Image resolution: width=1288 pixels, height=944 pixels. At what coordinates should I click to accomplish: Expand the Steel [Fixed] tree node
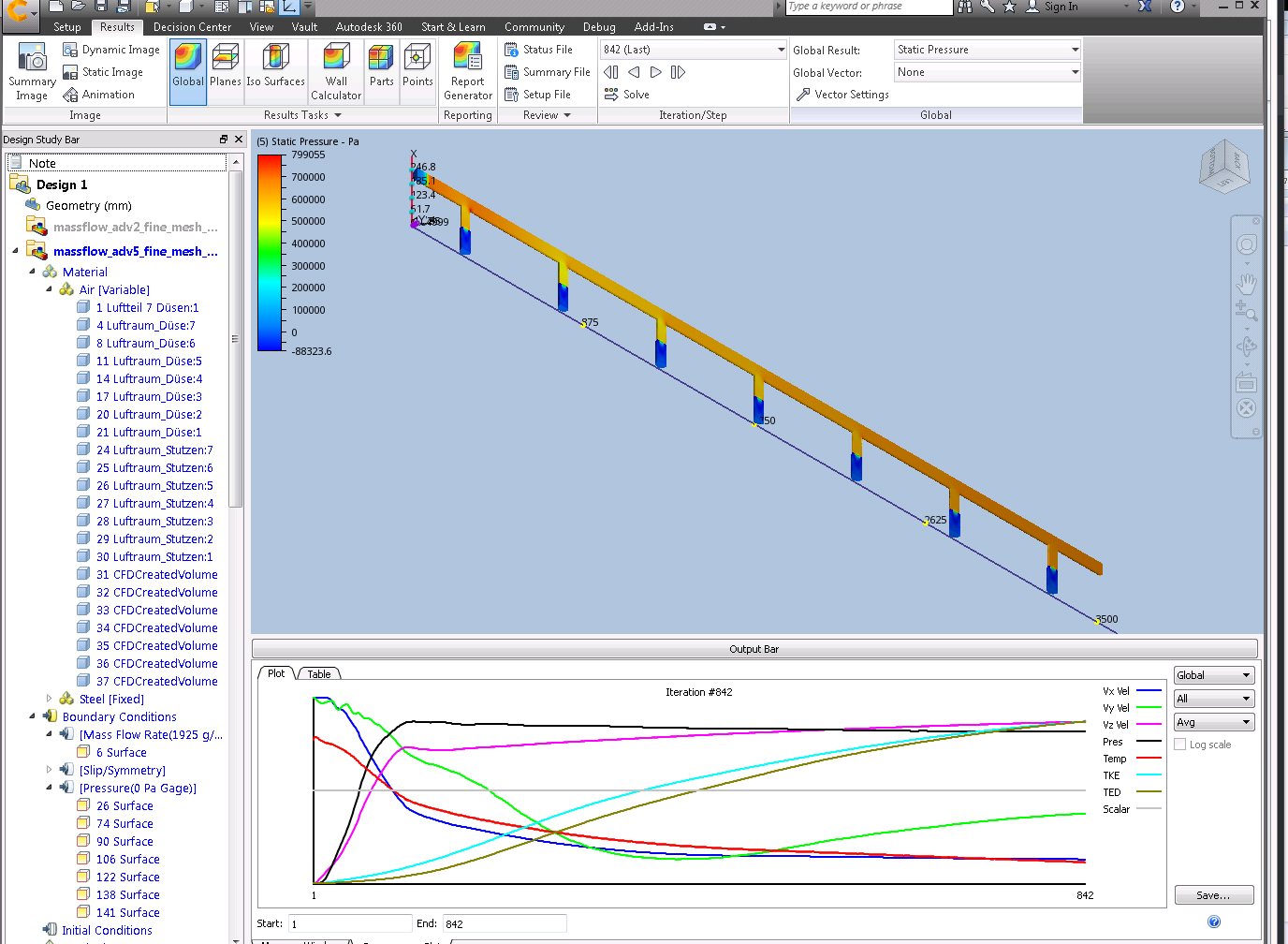pos(49,699)
